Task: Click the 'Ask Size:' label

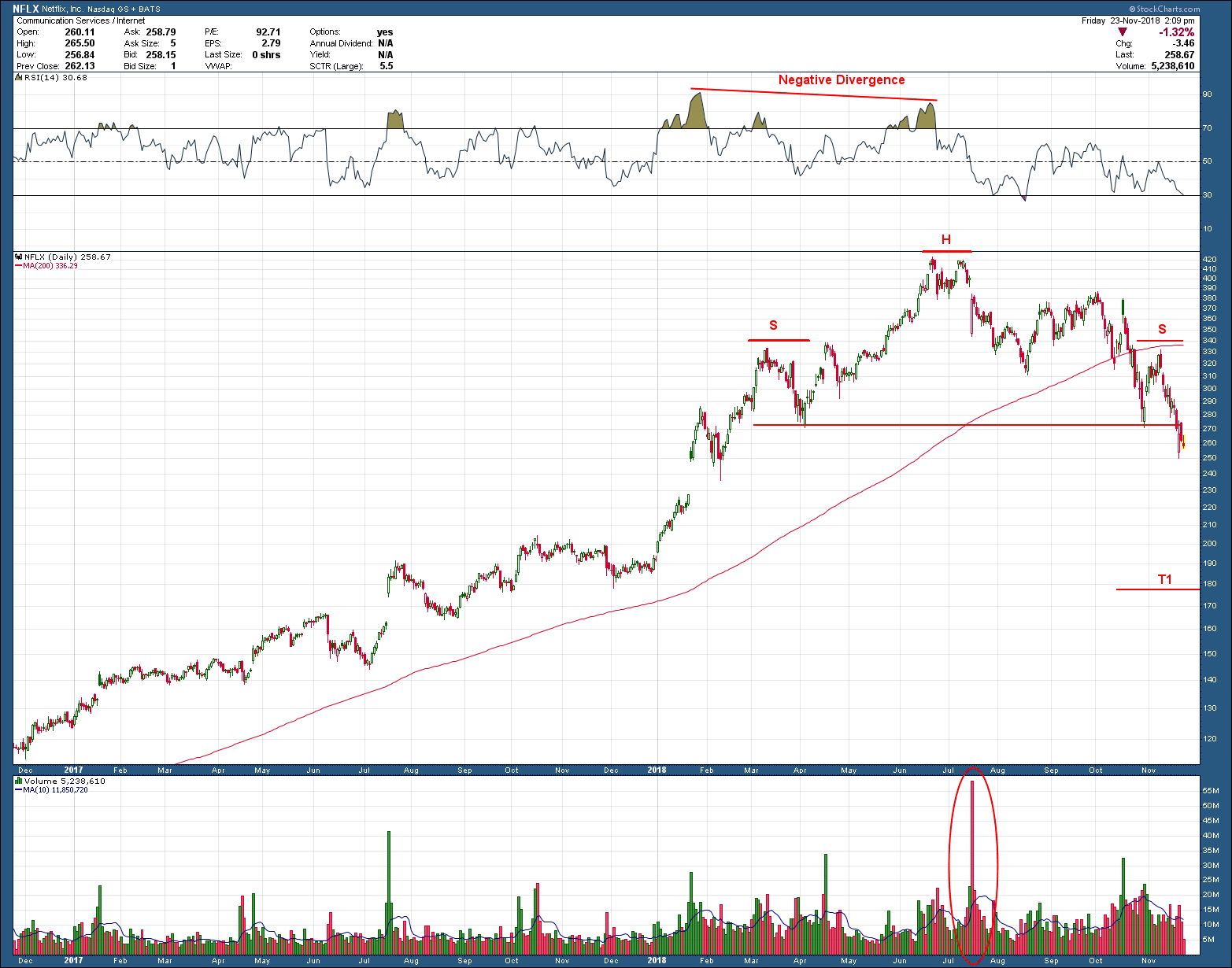Action: pyautogui.click(x=142, y=43)
